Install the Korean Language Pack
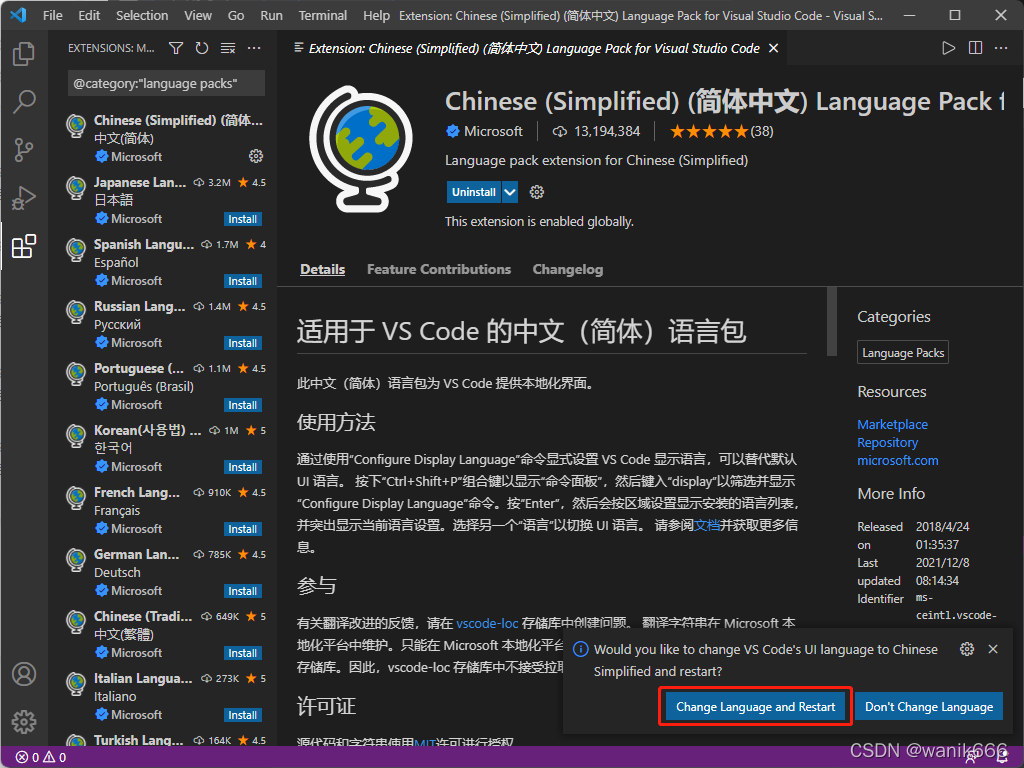Image resolution: width=1024 pixels, height=768 pixels. point(242,467)
